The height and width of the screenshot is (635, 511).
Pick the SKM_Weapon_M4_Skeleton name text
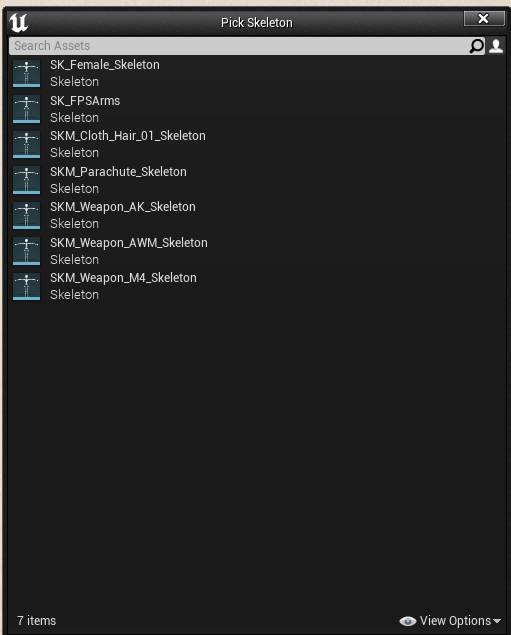pos(123,278)
